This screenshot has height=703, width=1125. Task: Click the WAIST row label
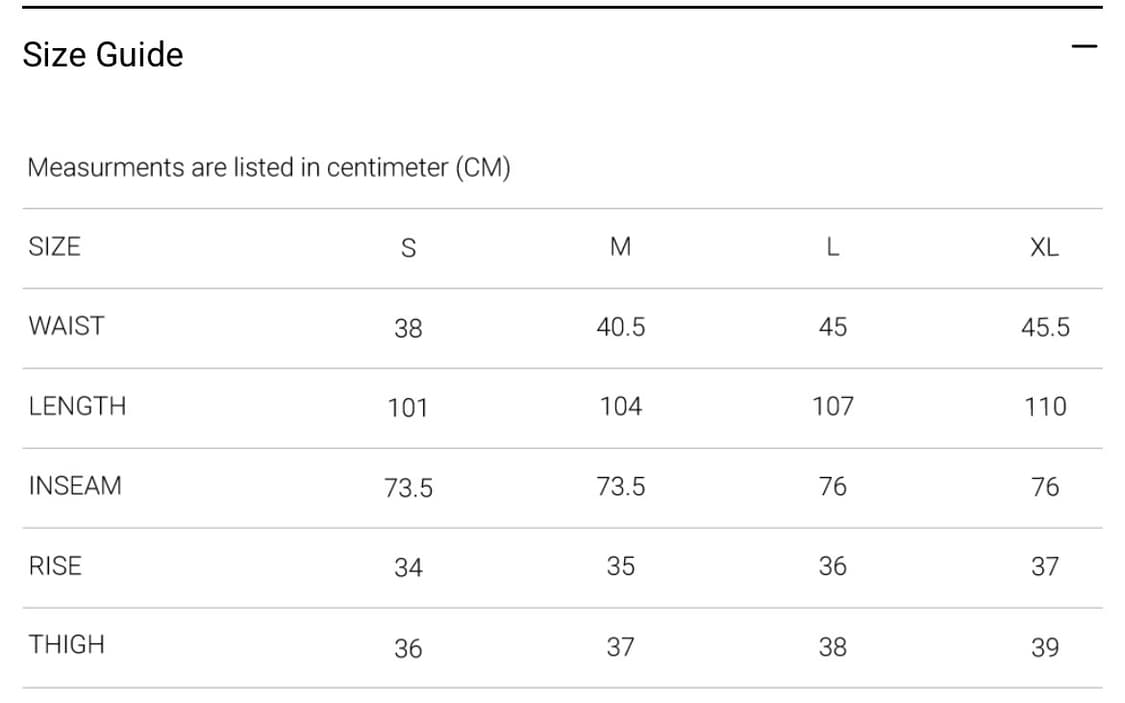[x=66, y=326]
